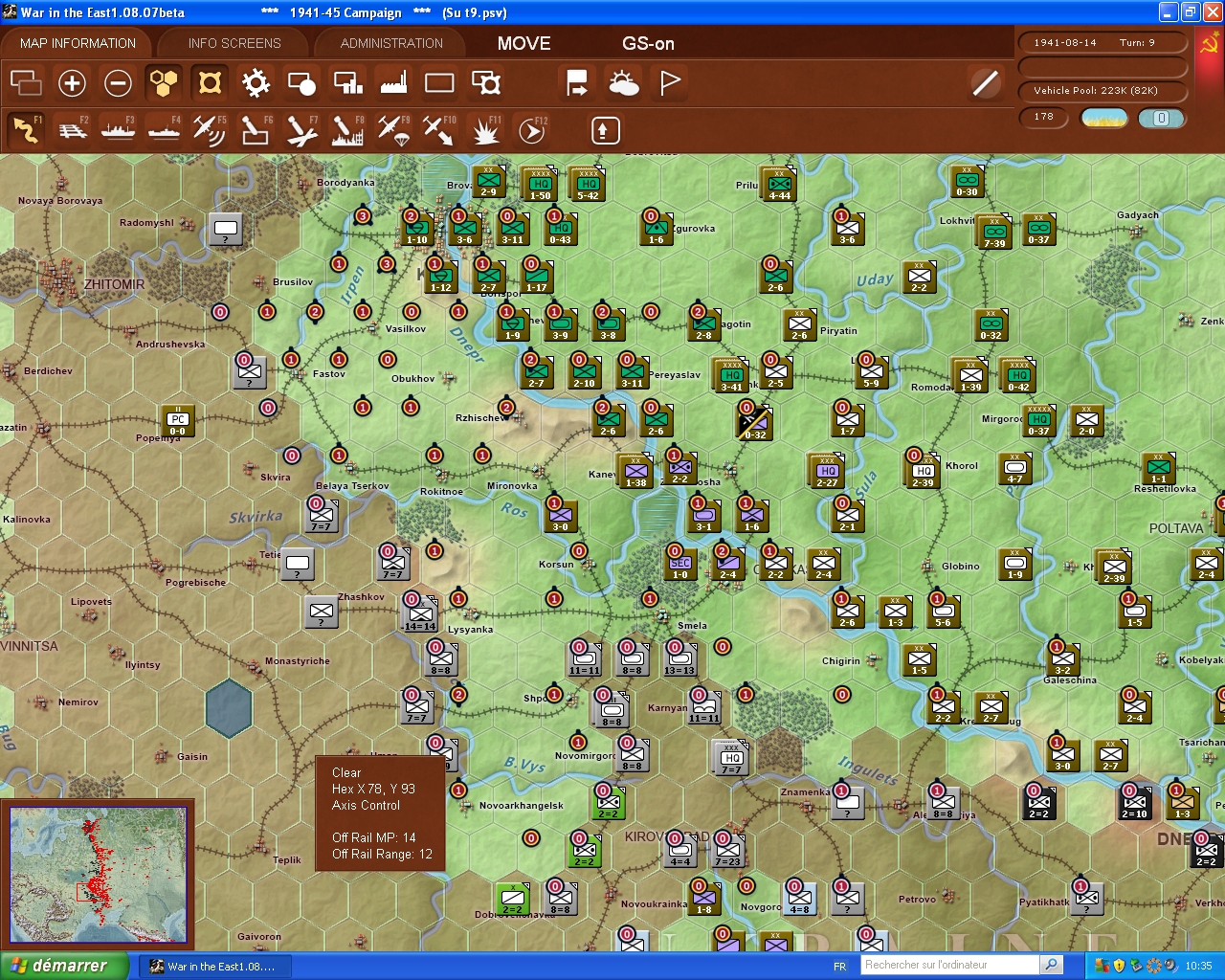Click the rectangle with bar chart icon

pos(347,83)
